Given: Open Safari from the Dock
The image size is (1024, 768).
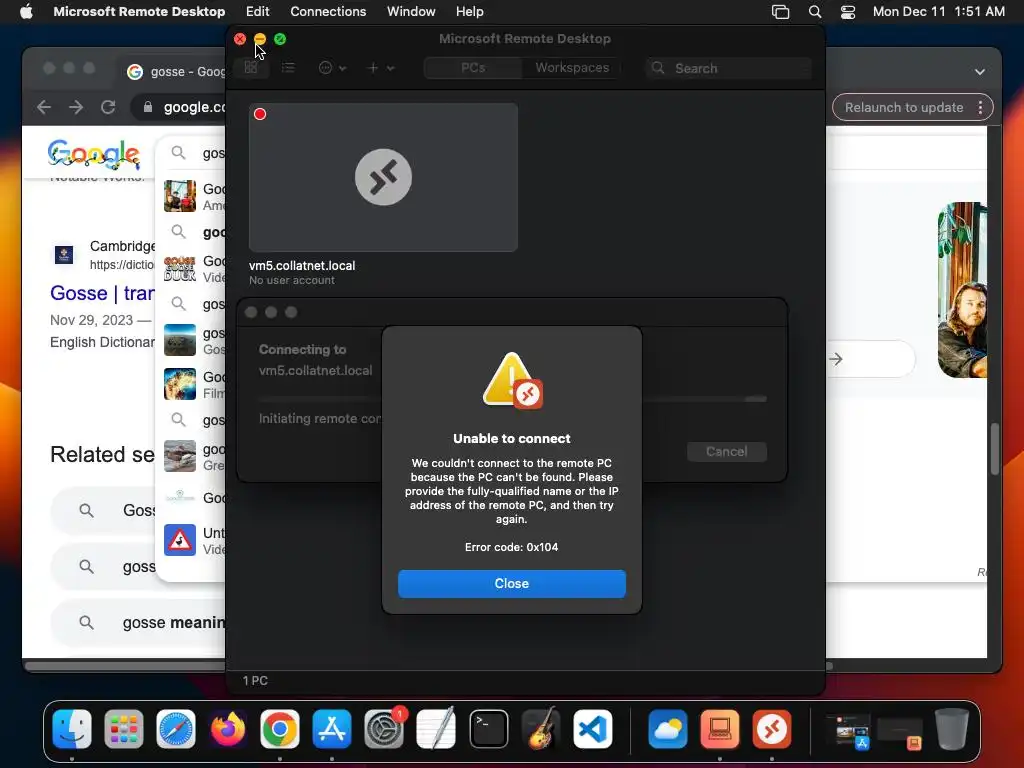Looking at the screenshot, I should (x=176, y=729).
